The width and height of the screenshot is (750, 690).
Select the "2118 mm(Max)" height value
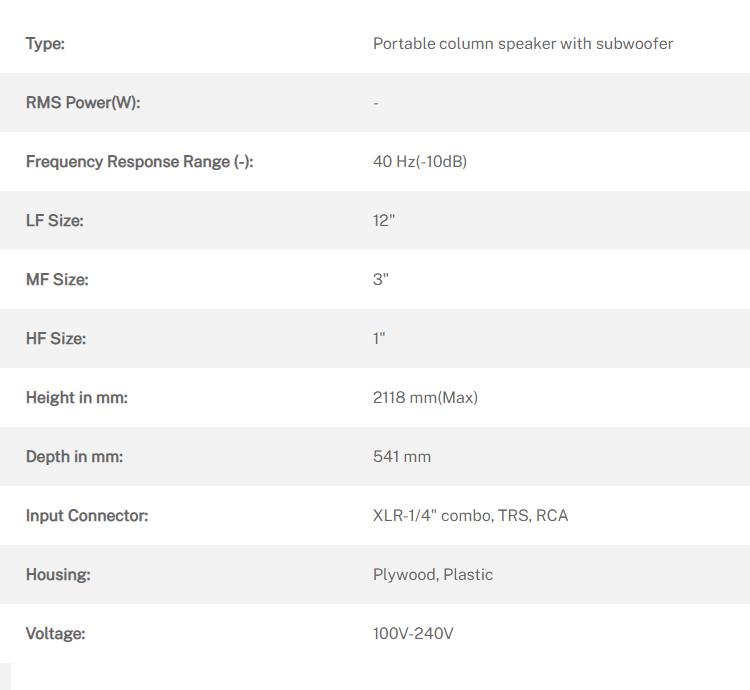point(425,398)
